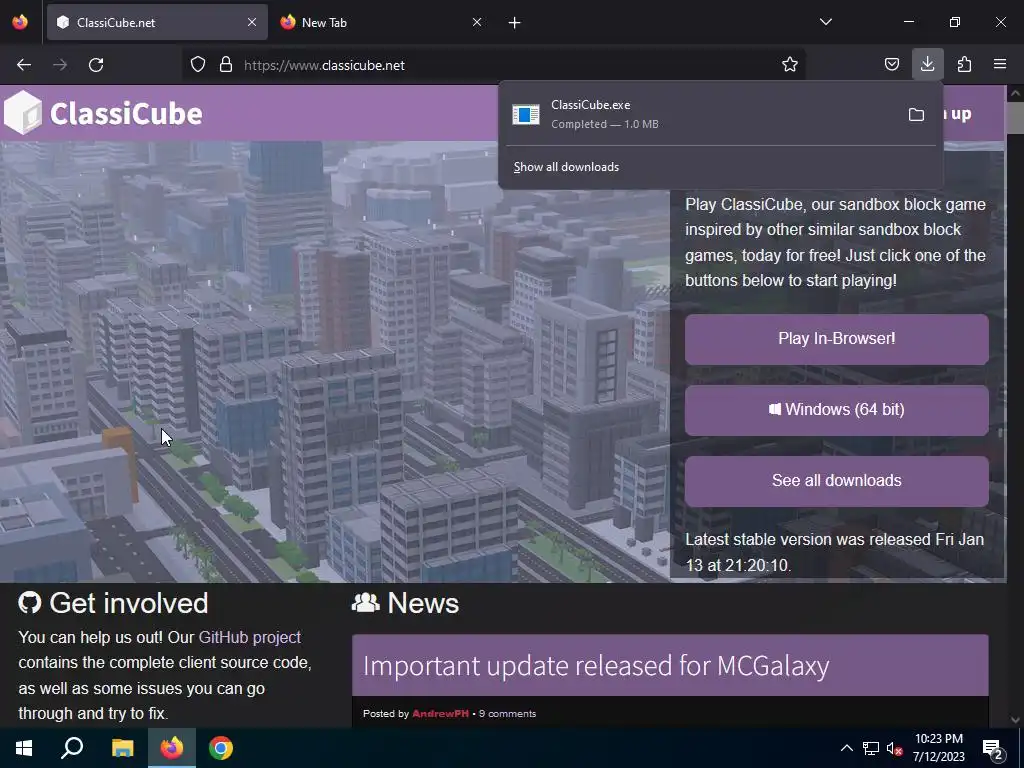The width and height of the screenshot is (1024, 768).
Task: Toggle the downloads toolbar button
Action: [927, 65]
